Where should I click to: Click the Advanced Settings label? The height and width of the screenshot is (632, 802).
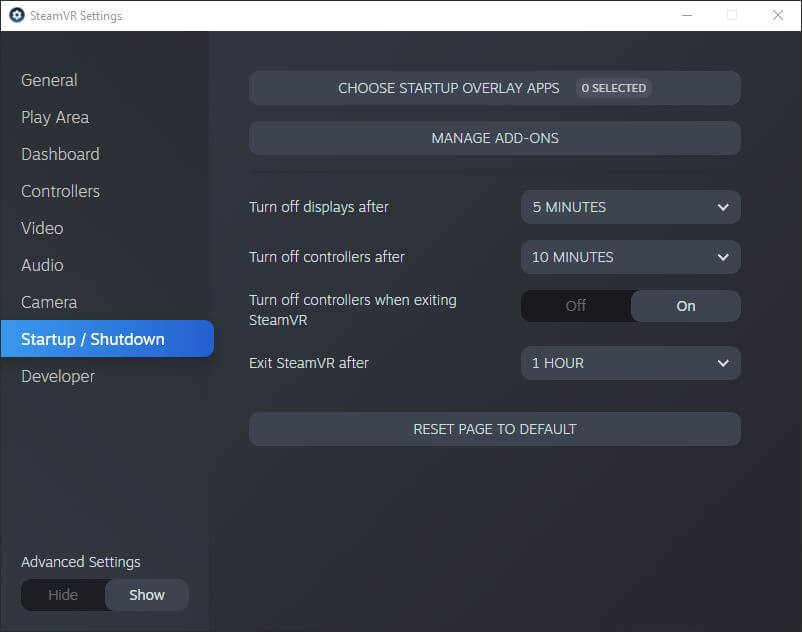(x=81, y=562)
